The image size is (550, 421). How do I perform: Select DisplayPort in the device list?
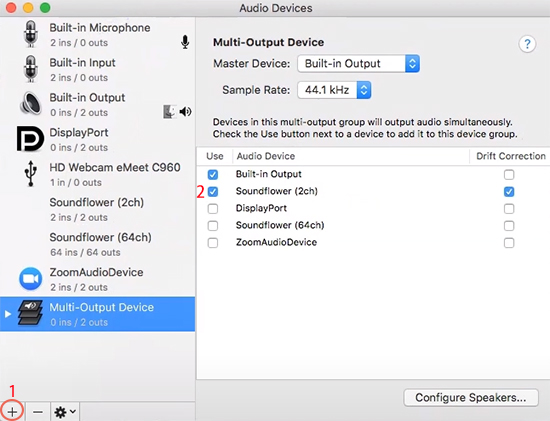(x=98, y=139)
